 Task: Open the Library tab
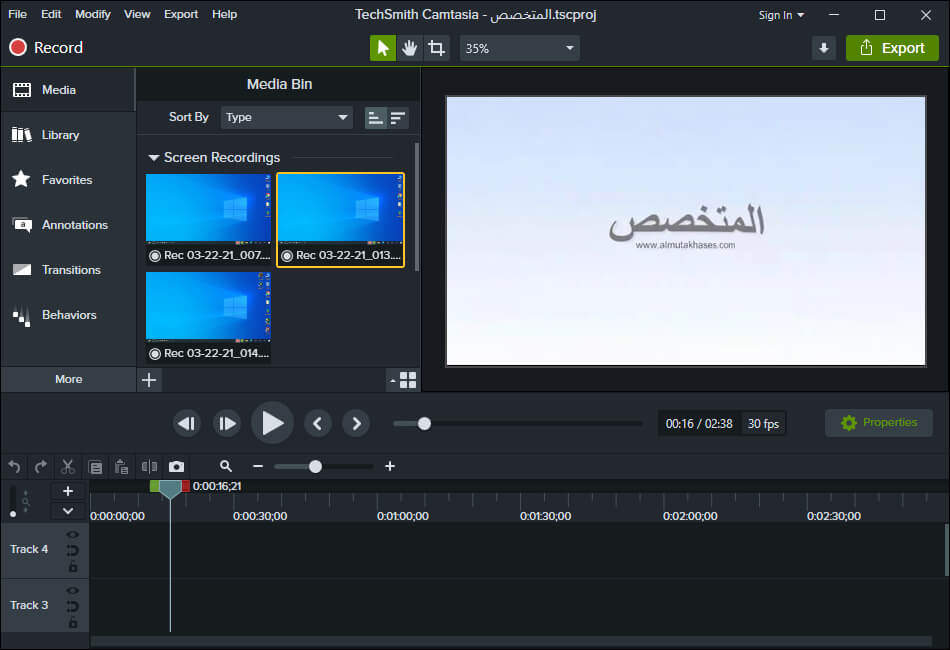tap(68, 134)
